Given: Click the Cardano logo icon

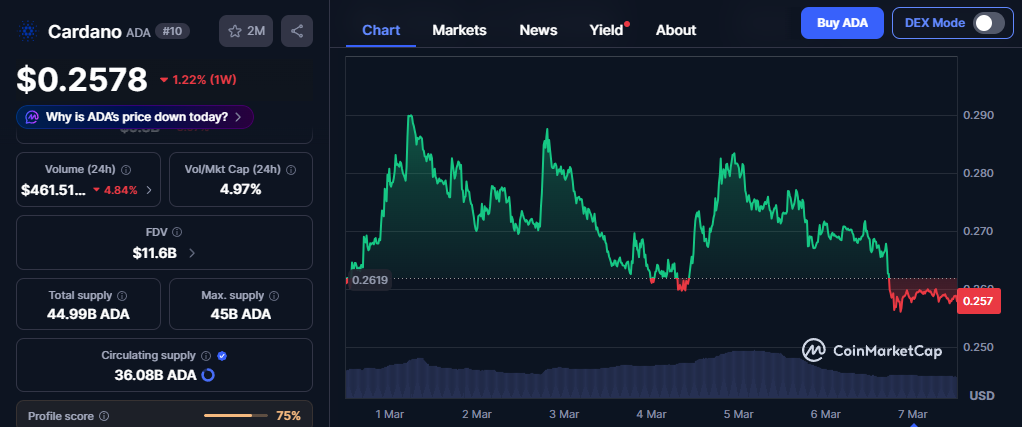Looking at the screenshot, I should tap(28, 32).
